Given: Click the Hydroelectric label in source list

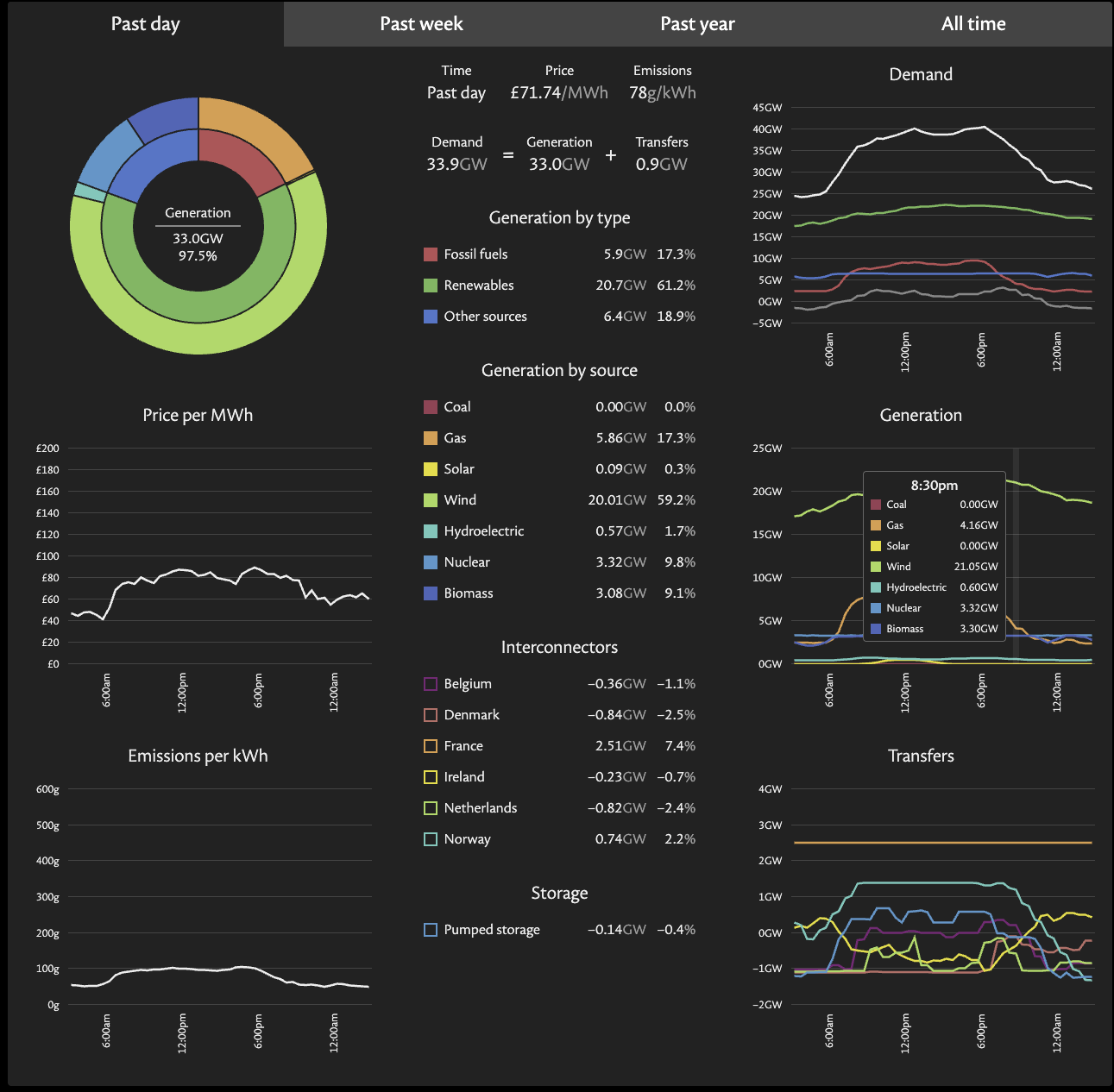Looking at the screenshot, I should point(484,531).
